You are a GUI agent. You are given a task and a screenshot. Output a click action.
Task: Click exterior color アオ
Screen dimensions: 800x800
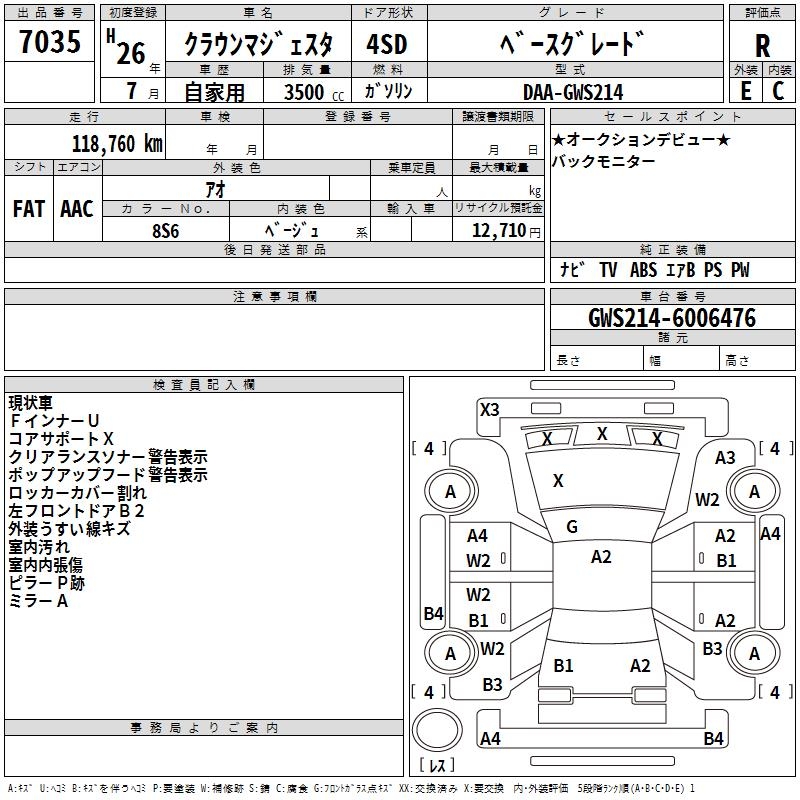[x=215, y=190]
